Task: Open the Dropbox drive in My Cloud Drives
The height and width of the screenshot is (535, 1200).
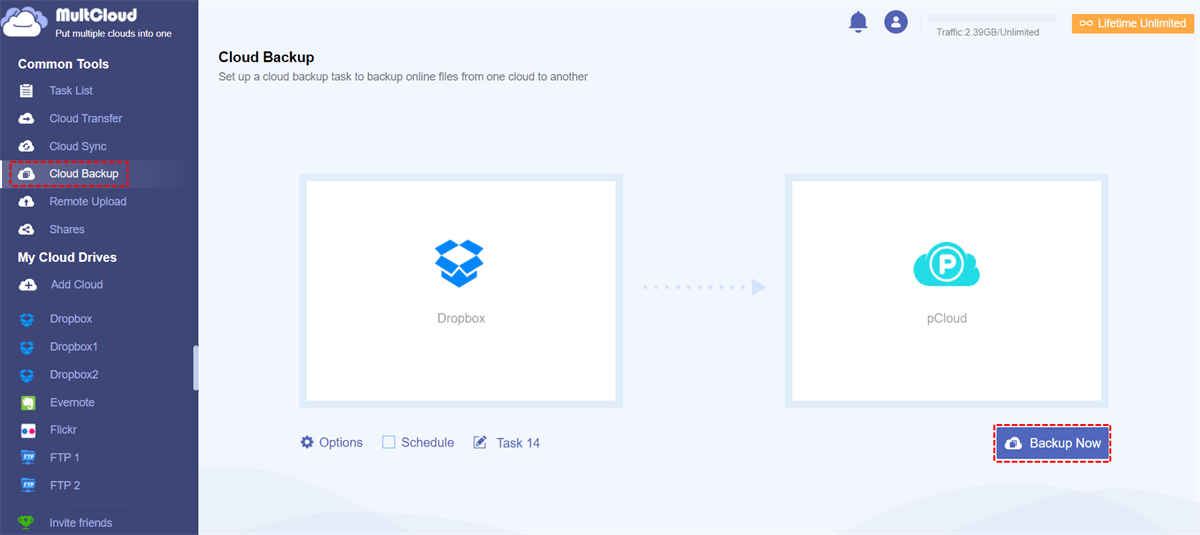Action: tap(71, 319)
